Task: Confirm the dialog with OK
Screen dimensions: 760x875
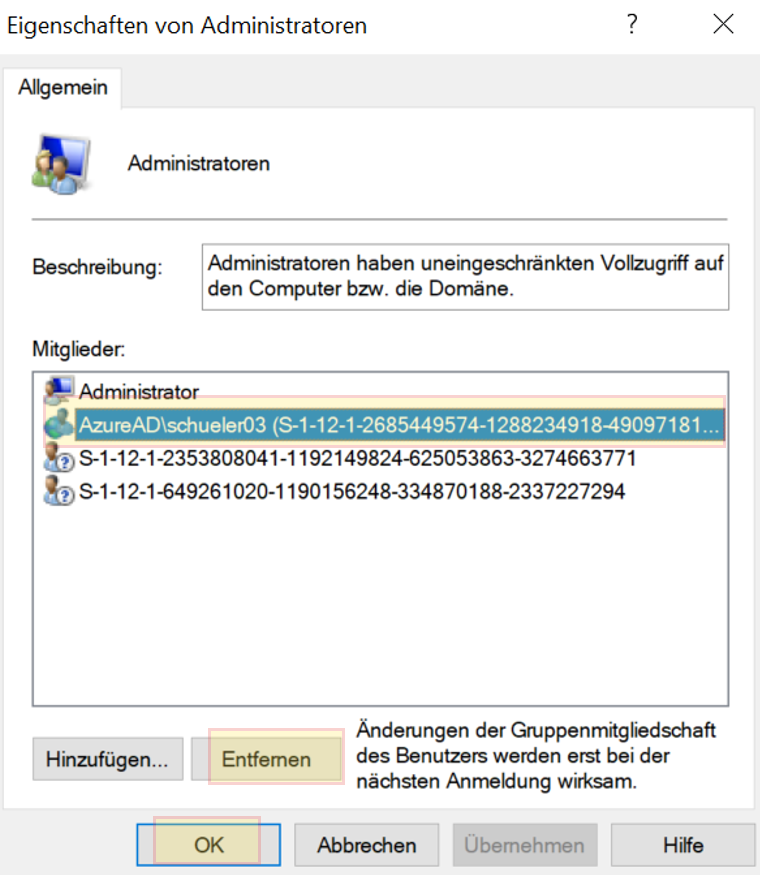Action: [208, 845]
